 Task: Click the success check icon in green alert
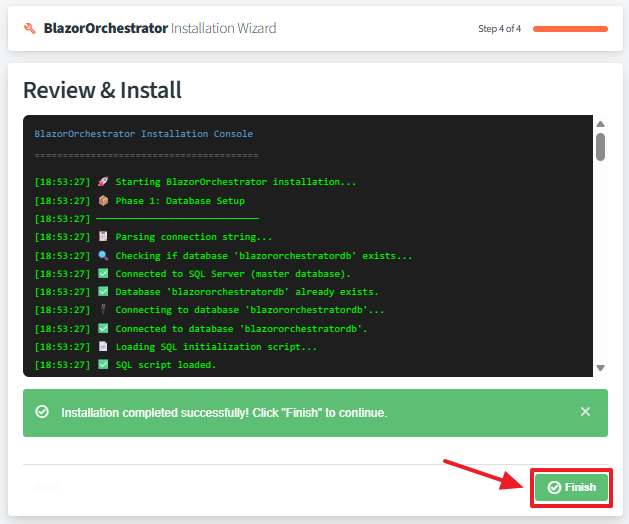[x=42, y=412]
